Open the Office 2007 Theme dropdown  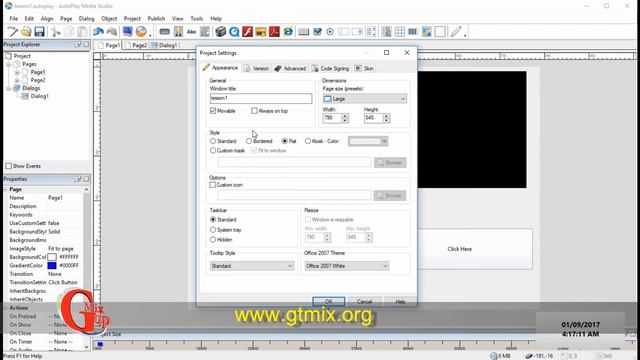point(347,266)
